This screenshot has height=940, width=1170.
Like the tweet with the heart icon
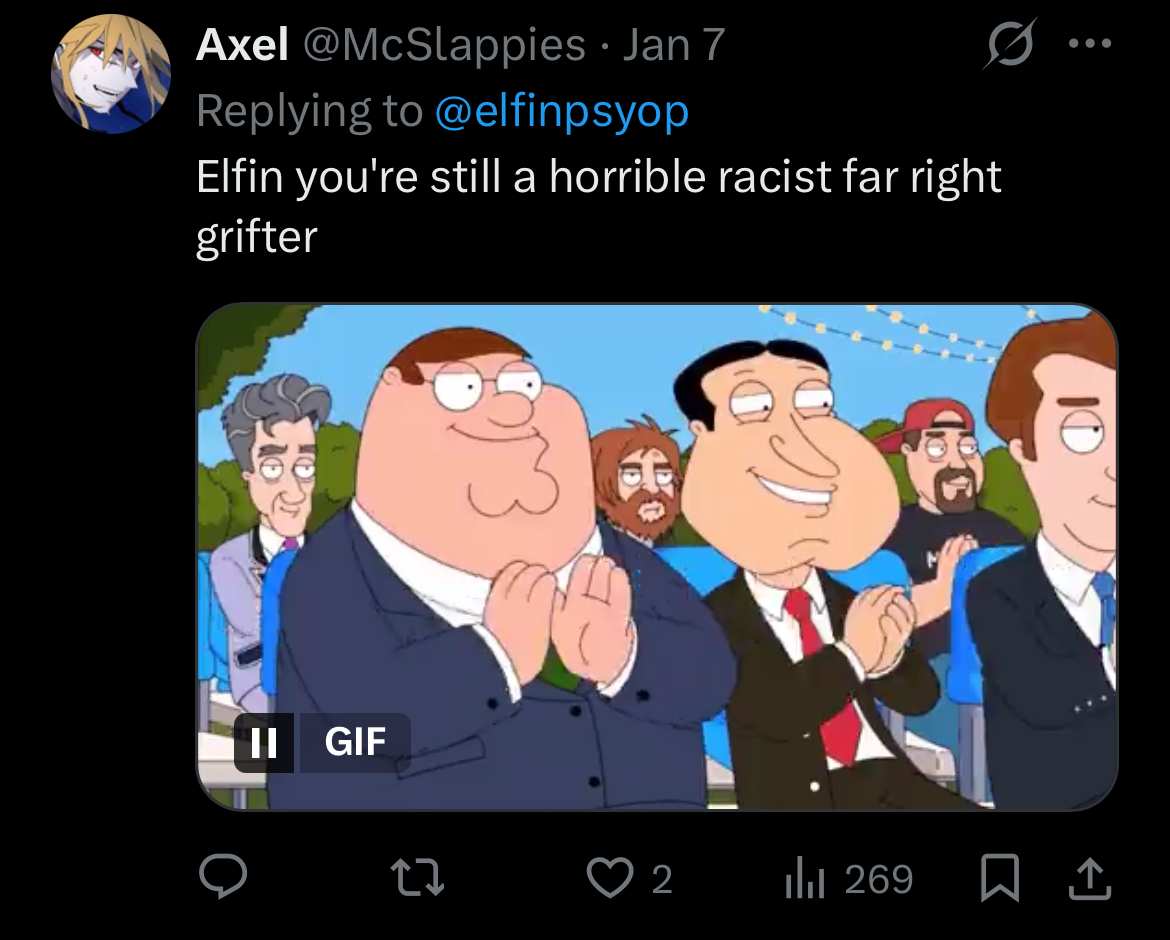click(610, 877)
